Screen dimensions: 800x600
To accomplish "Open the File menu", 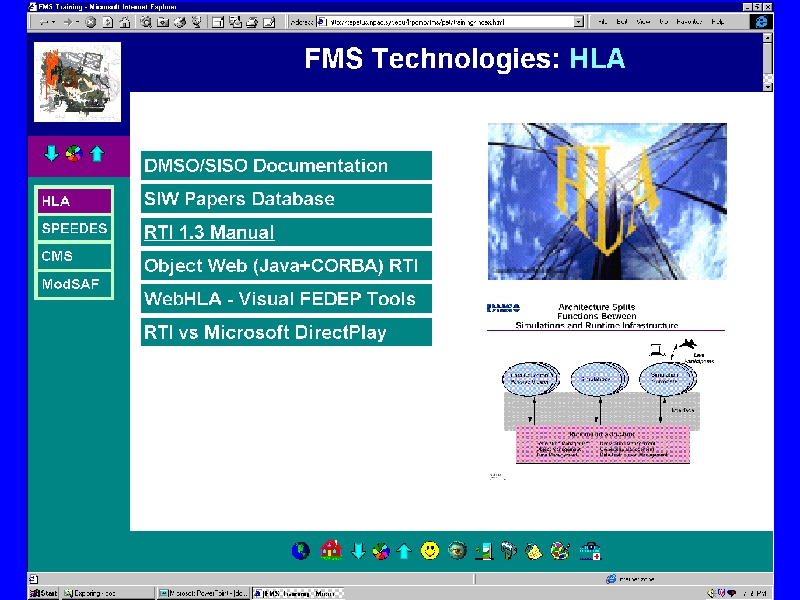I will coord(603,22).
